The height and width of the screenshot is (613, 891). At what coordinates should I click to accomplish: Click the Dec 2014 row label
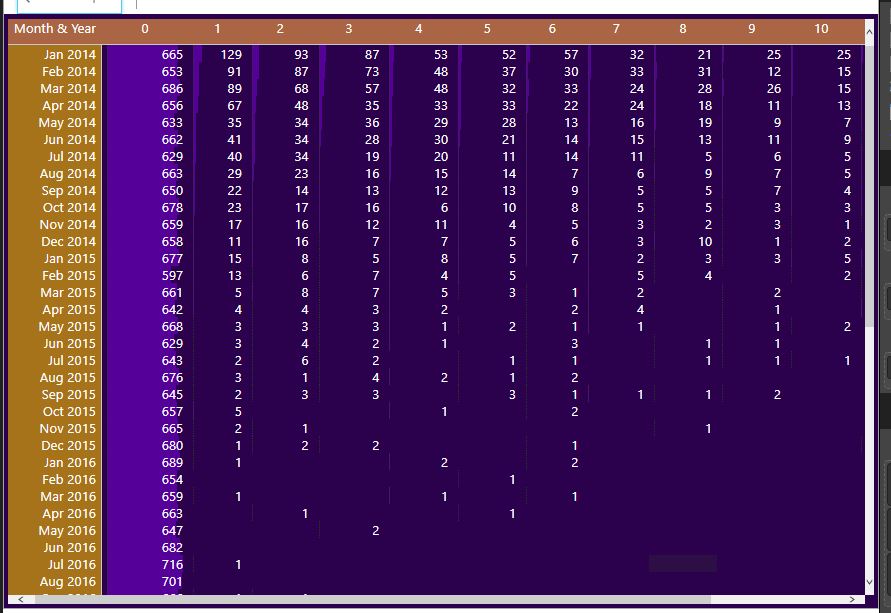coord(69,241)
